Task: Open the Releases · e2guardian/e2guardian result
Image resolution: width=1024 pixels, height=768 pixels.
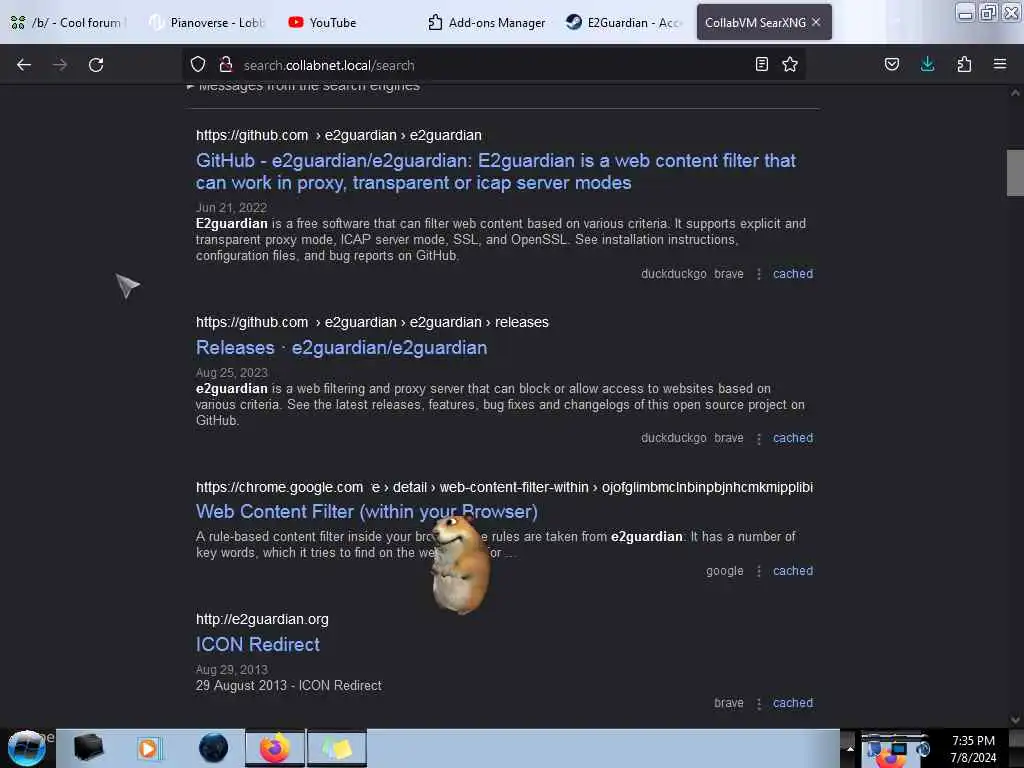Action: [x=342, y=347]
